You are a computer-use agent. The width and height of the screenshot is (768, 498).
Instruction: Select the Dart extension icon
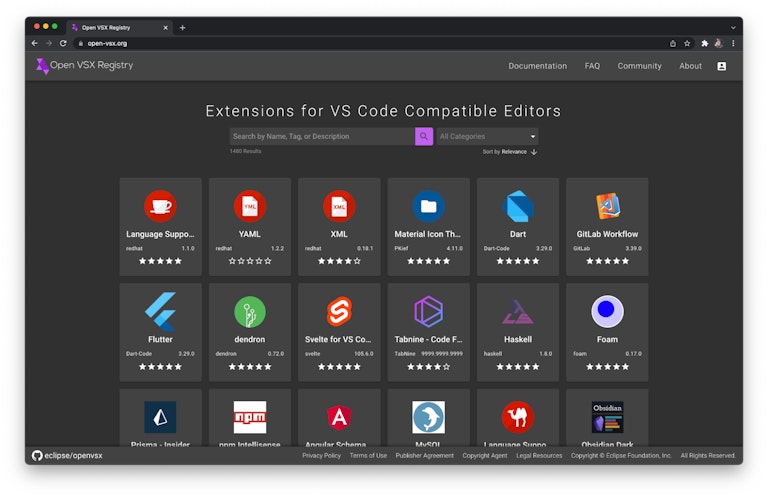pos(518,206)
